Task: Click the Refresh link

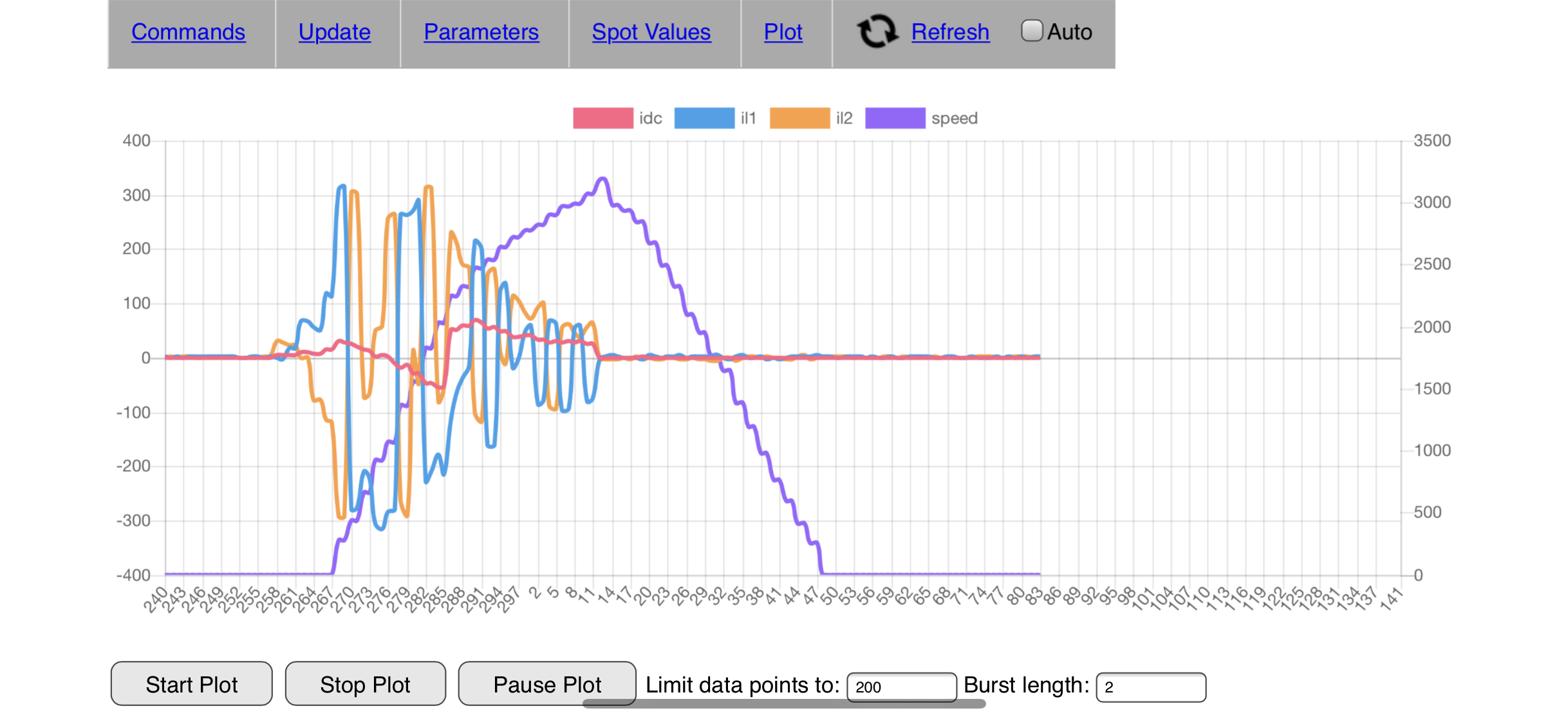Action: pos(950,32)
